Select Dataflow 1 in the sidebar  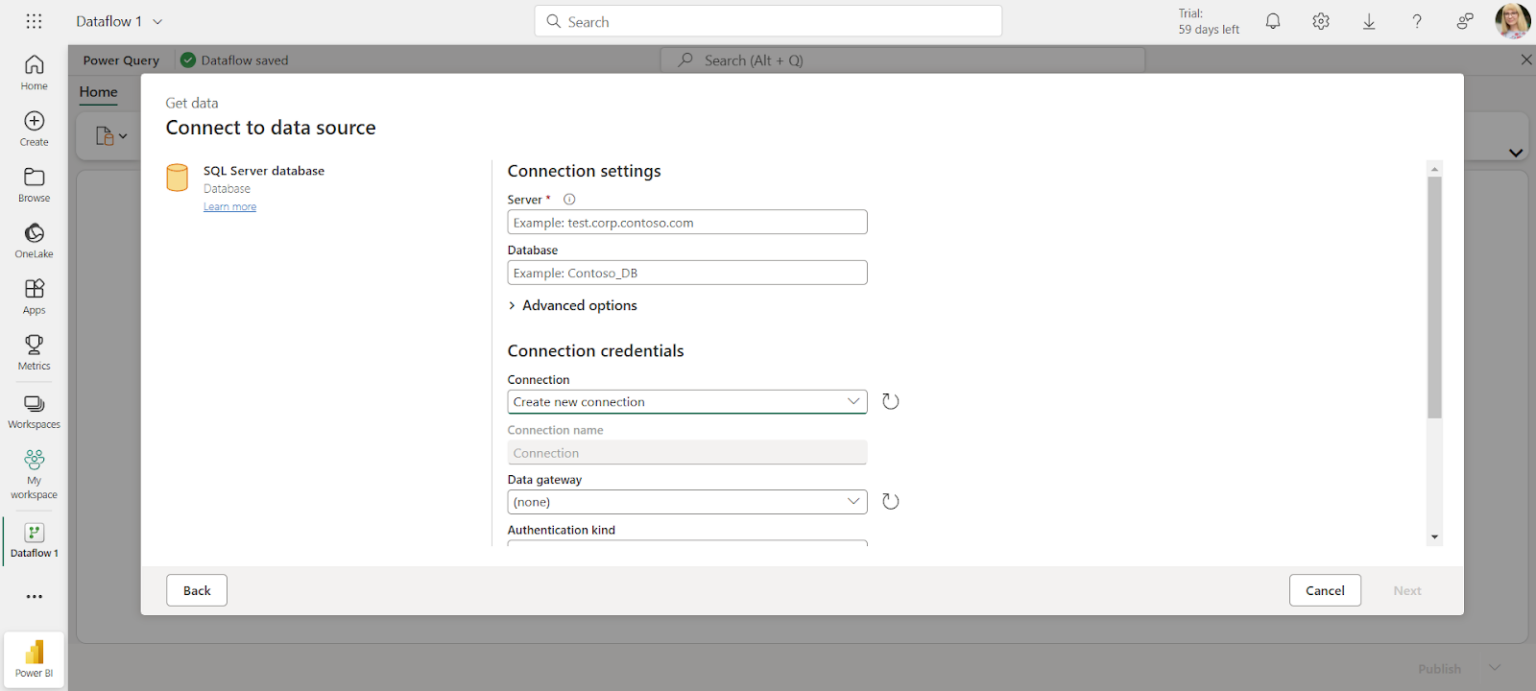33,540
